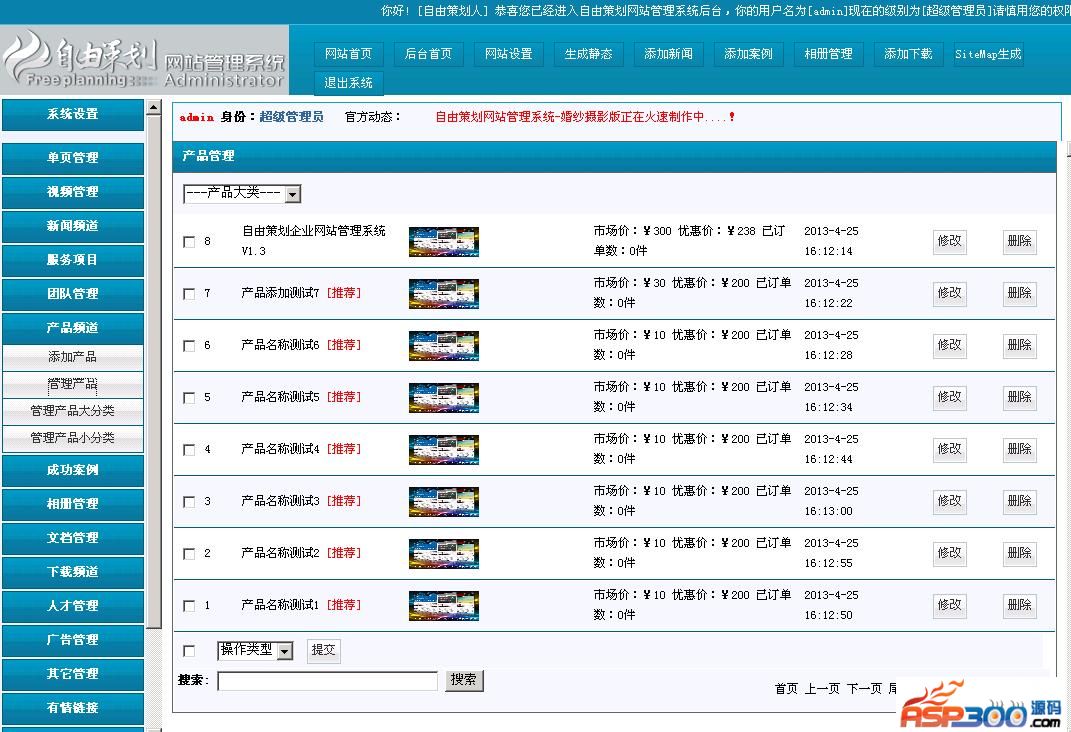The height and width of the screenshot is (732, 1071).
Task: Choose 添加下载 in the top menu
Action: coord(908,54)
